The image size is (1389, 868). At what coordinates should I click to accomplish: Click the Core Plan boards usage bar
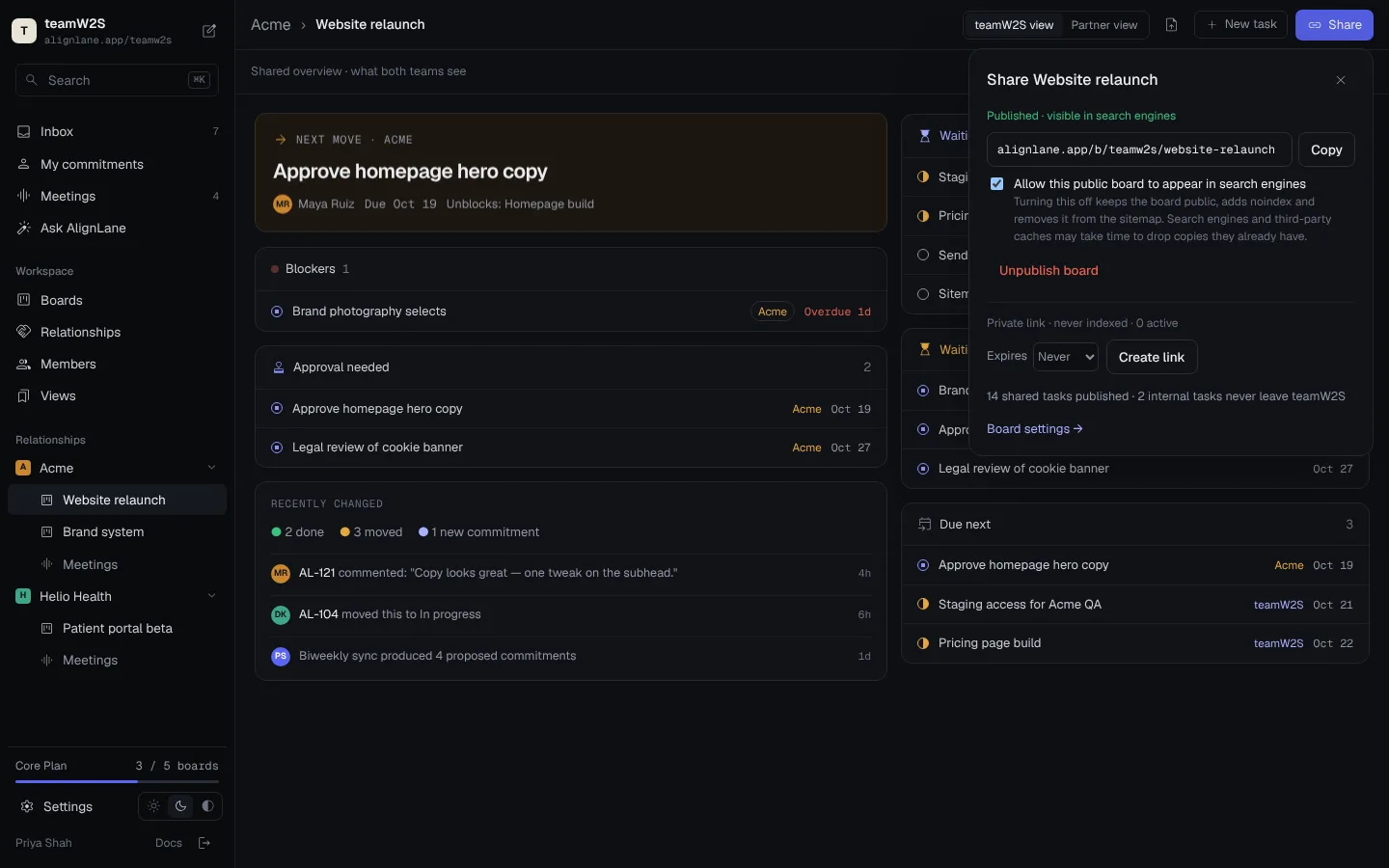(117, 781)
